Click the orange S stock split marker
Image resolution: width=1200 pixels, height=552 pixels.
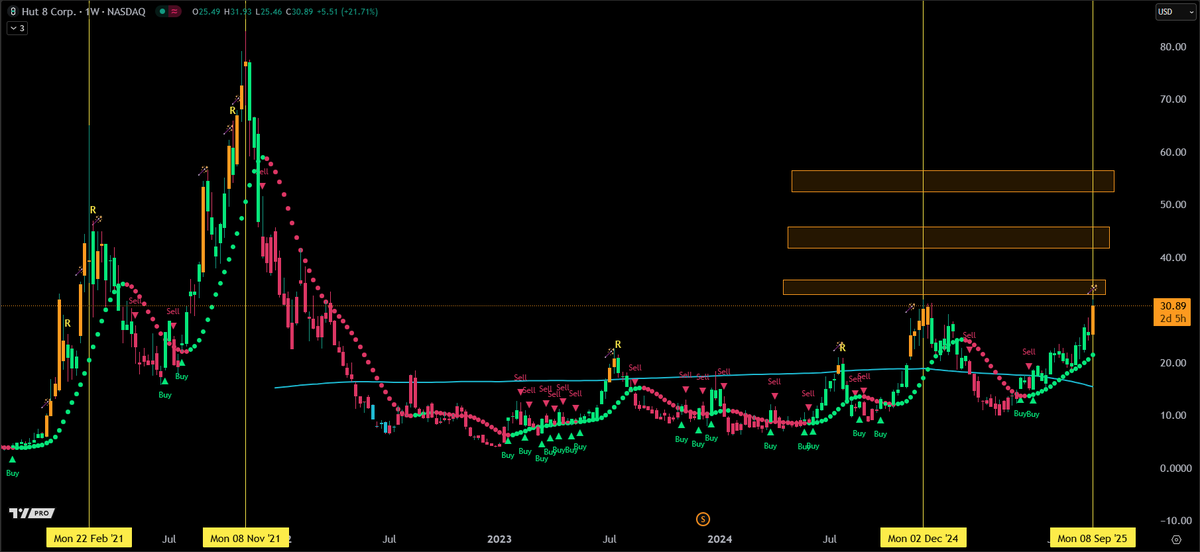pos(703,518)
